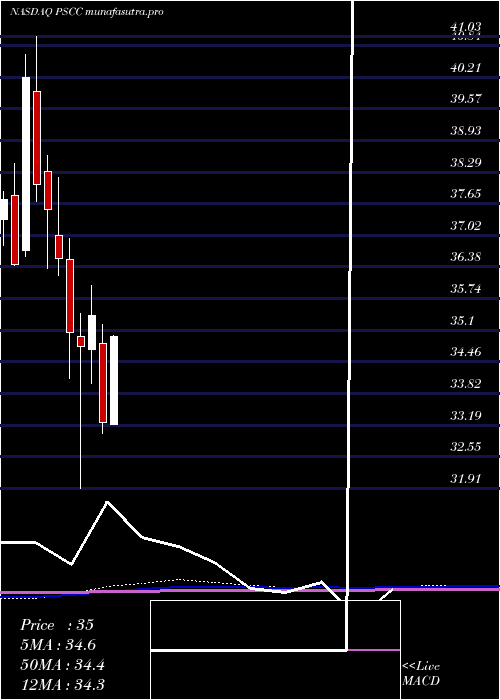
Task: Click the 36.38 price axis label
Action: [466, 257]
